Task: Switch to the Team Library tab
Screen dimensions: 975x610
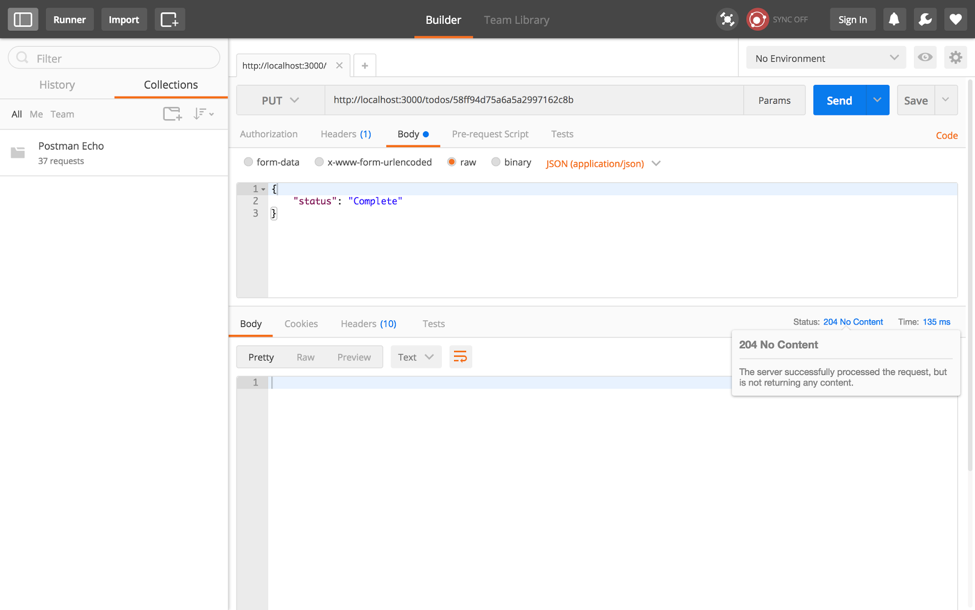Action: [517, 20]
